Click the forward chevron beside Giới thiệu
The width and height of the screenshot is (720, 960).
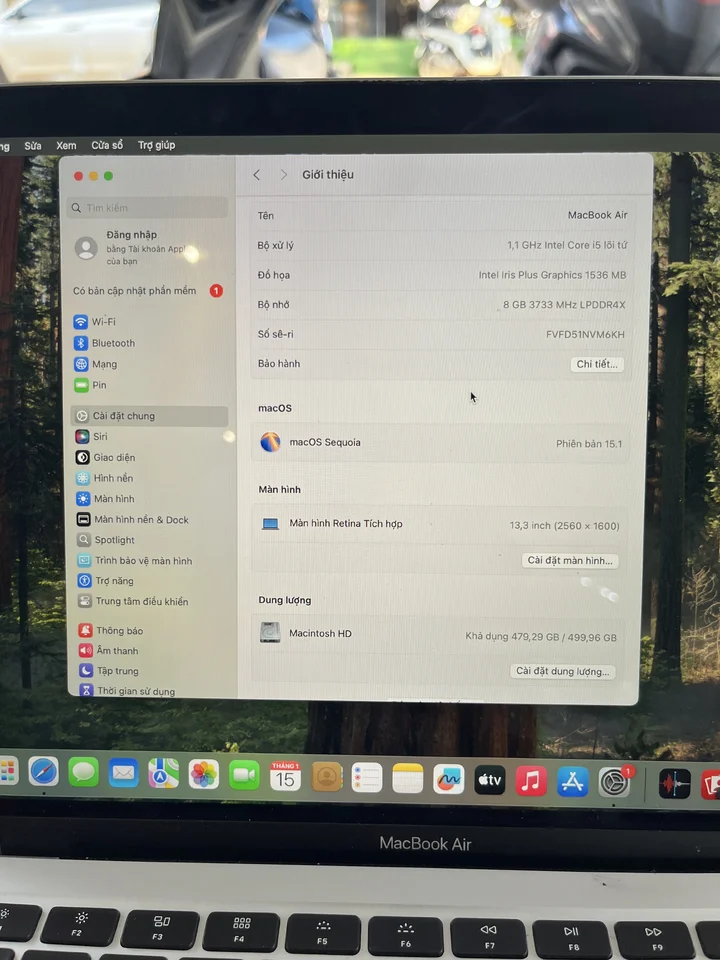(x=284, y=175)
